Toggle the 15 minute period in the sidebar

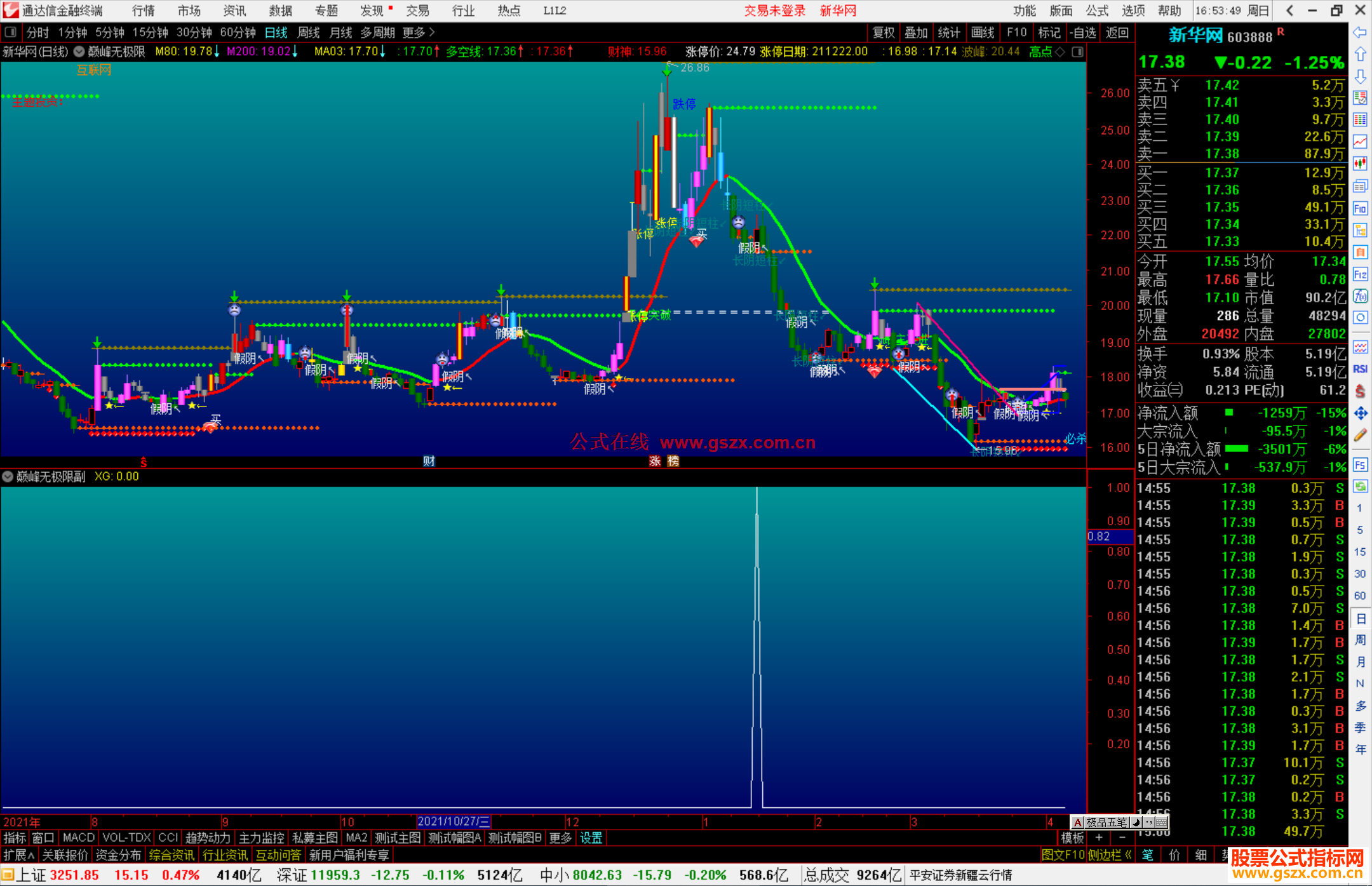(1360, 552)
